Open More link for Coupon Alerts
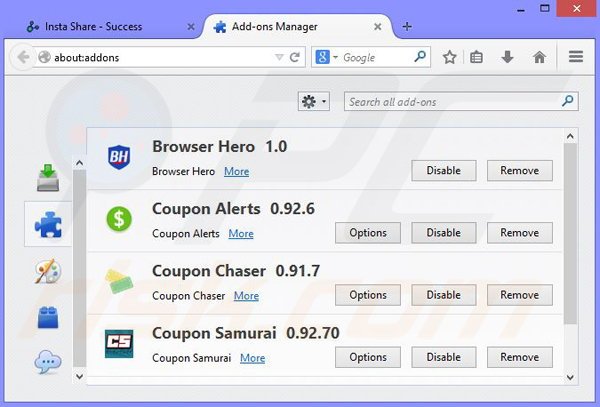Screen dimensions: 600x407 241,233
